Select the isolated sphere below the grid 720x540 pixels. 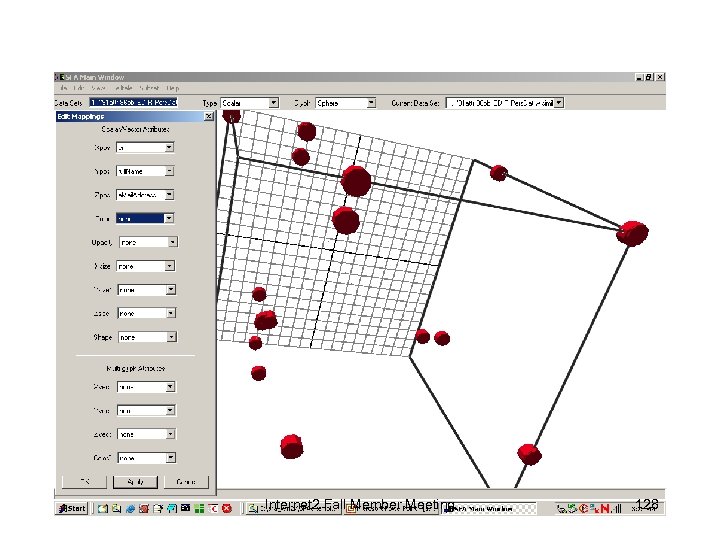(x=292, y=446)
